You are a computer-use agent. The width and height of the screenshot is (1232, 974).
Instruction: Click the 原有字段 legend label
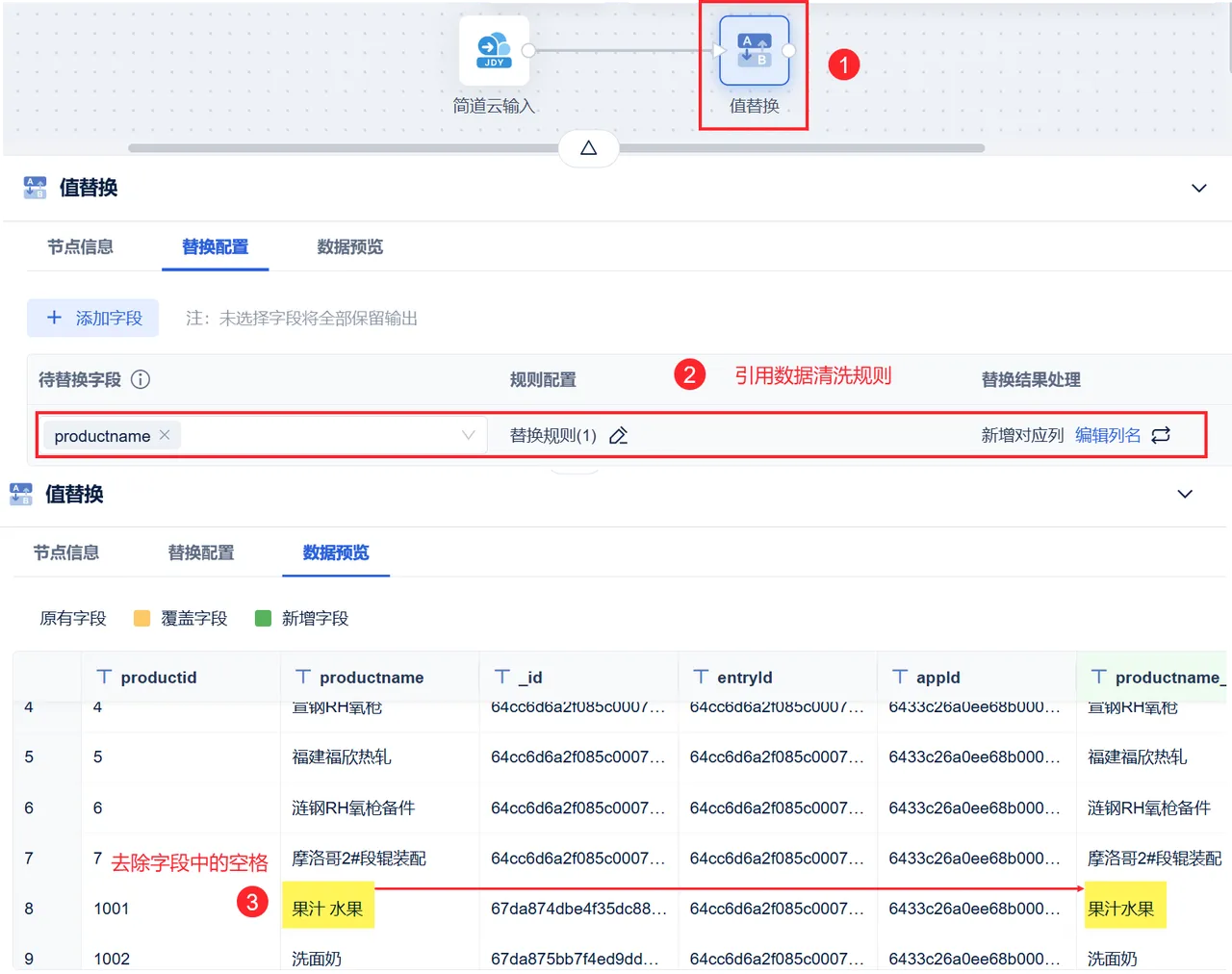73,619
